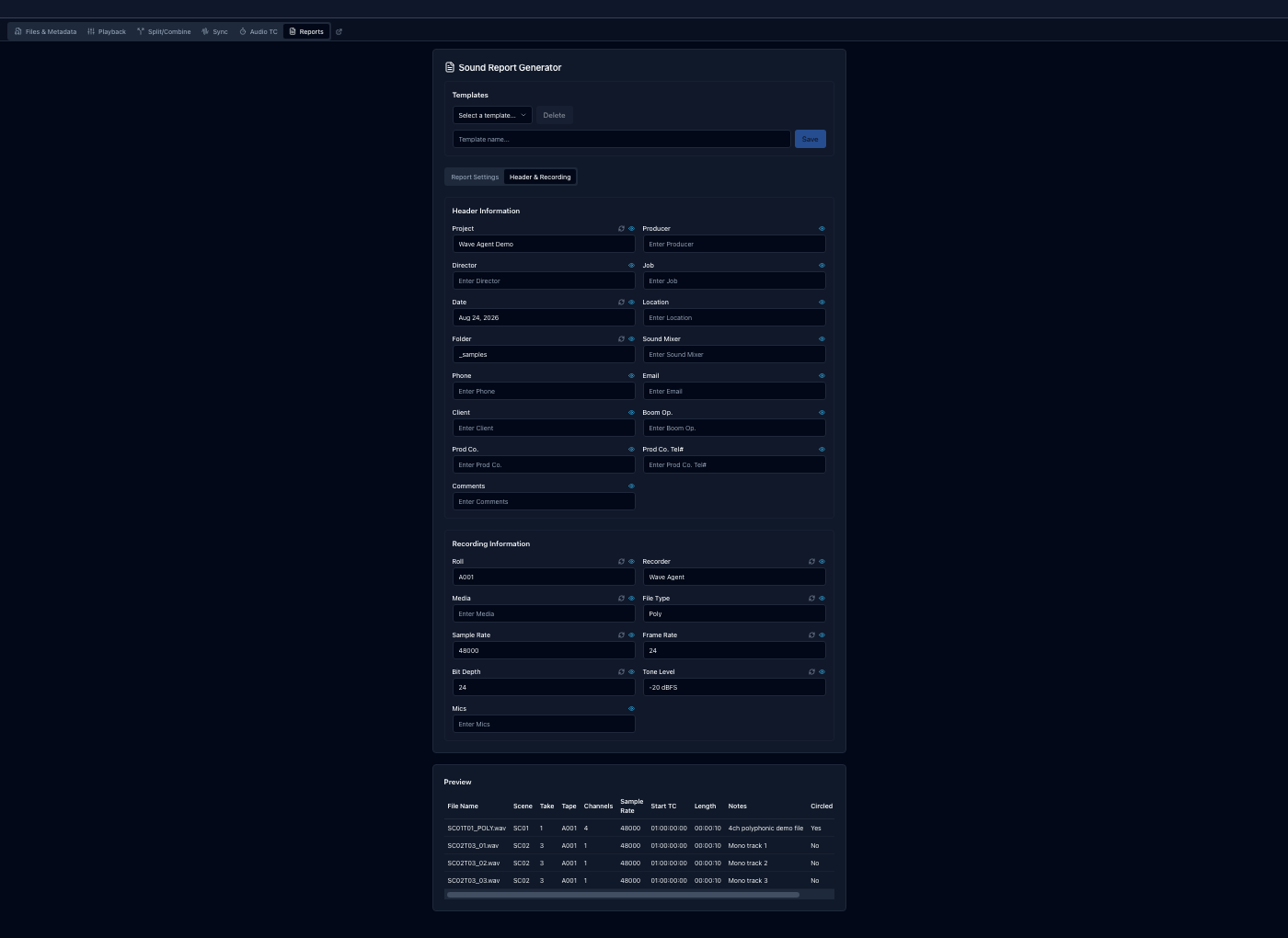Toggle visibility of the Producer field

[x=822, y=228]
